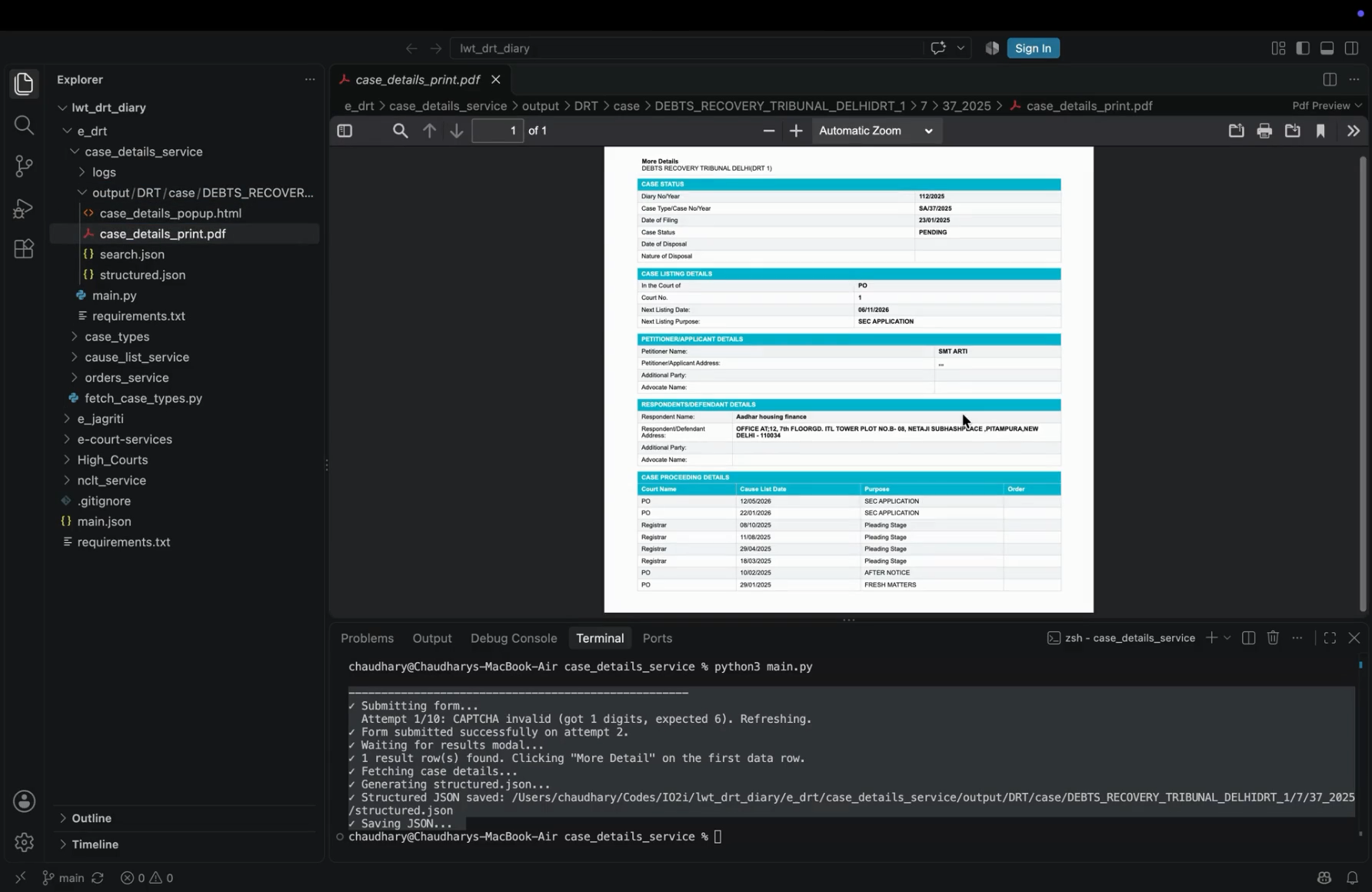Add a new terminal with plus icon

(1211, 637)
